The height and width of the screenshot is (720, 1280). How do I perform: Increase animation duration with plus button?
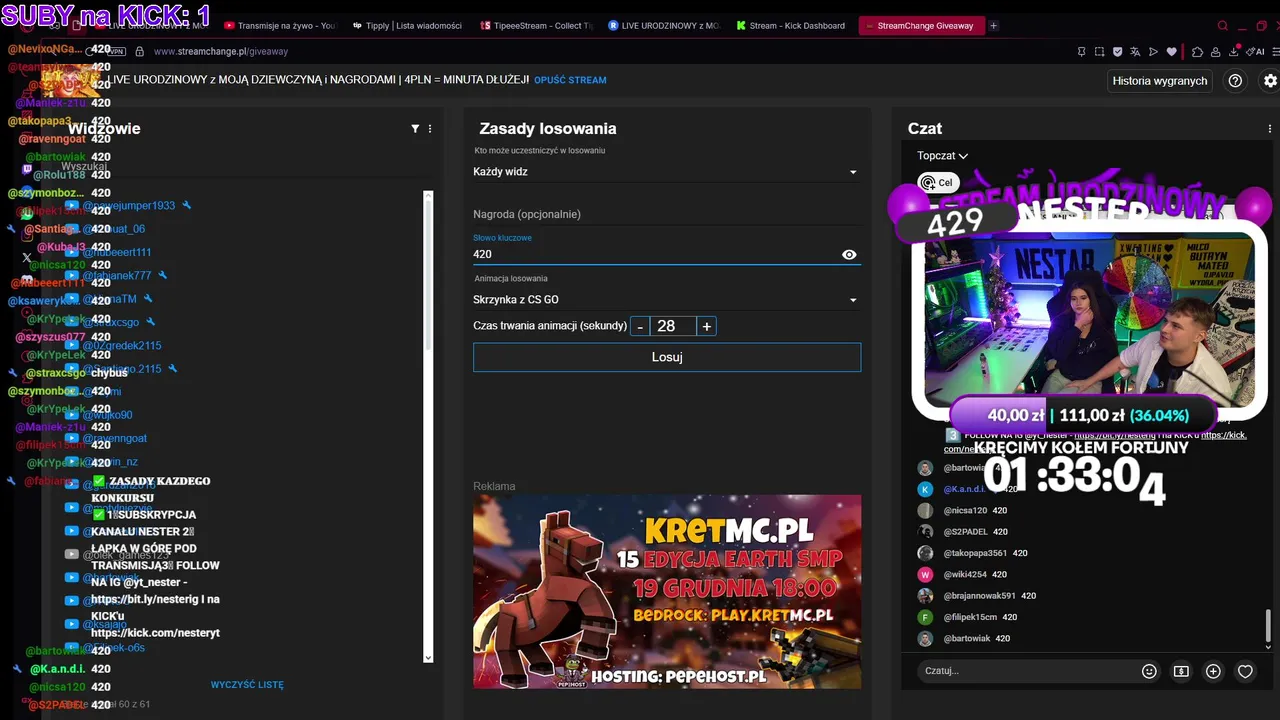pos(706,326)
